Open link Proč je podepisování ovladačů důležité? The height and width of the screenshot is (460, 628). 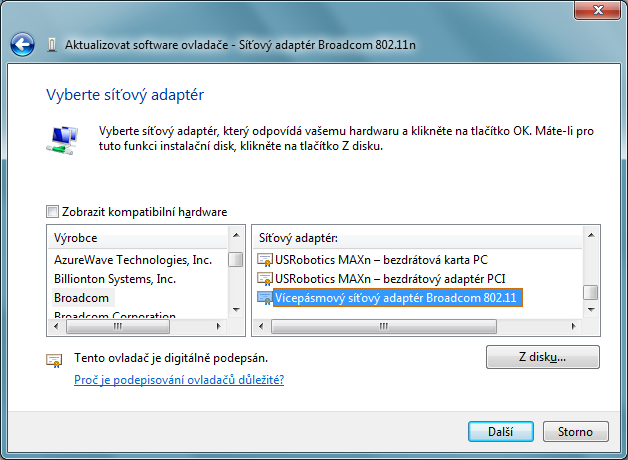click(x=179, y=380)
